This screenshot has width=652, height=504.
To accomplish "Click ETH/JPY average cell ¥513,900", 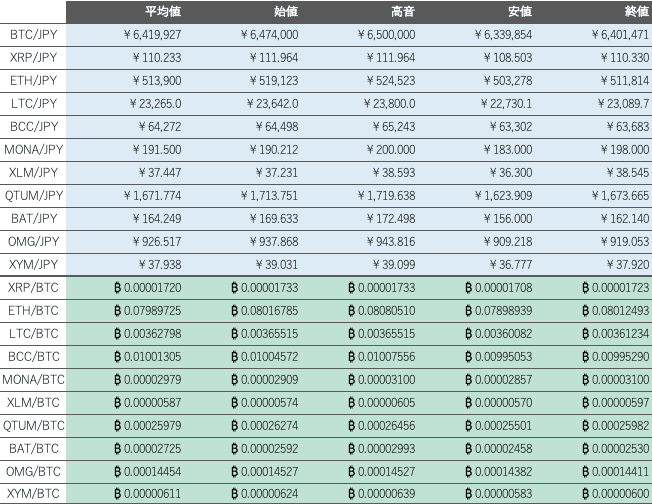I will (157, 80).
